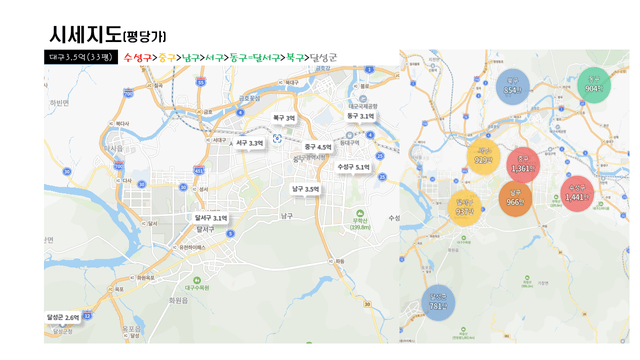Click the 옥포읍 map label
Screen dimensions: 640x360
(x=131, y=329)
